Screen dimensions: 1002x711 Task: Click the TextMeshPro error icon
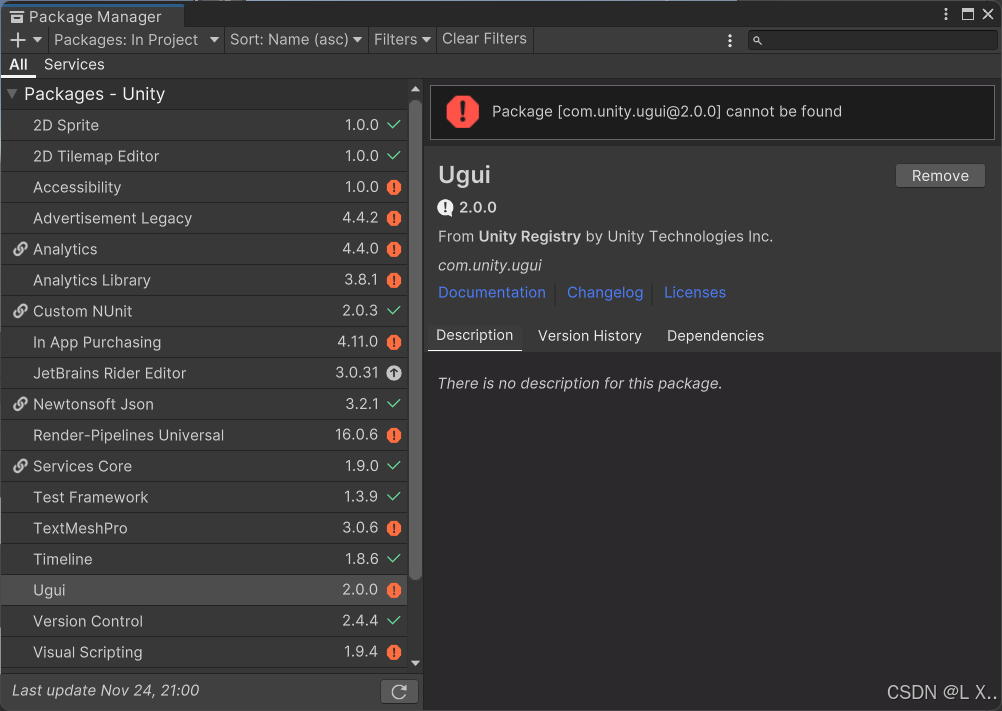(x=394, y=528)
